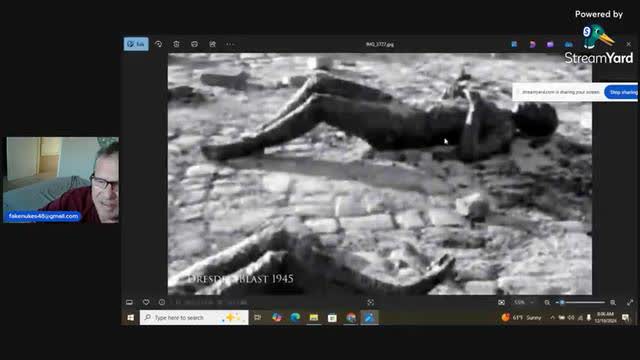Click the zoom in magnifier icon

[613, 302]
